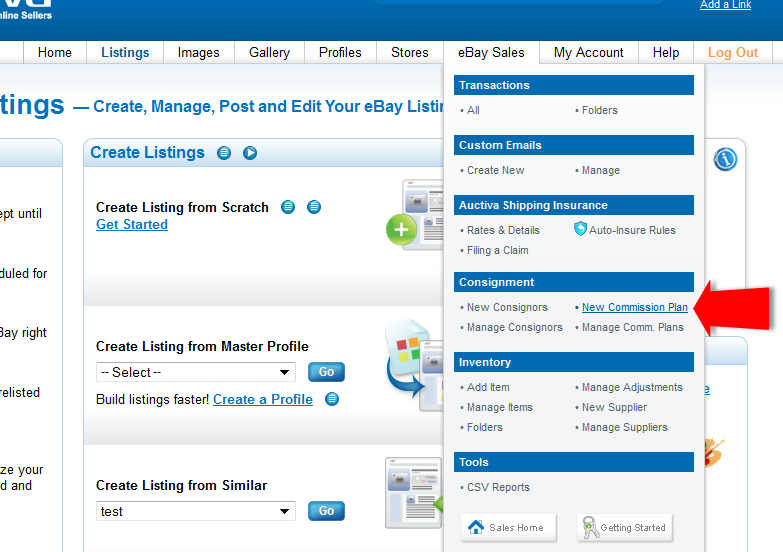Click the text help icon beside Create Listings
Viewport: 783px width, 552px height.
tap(224, 153)
